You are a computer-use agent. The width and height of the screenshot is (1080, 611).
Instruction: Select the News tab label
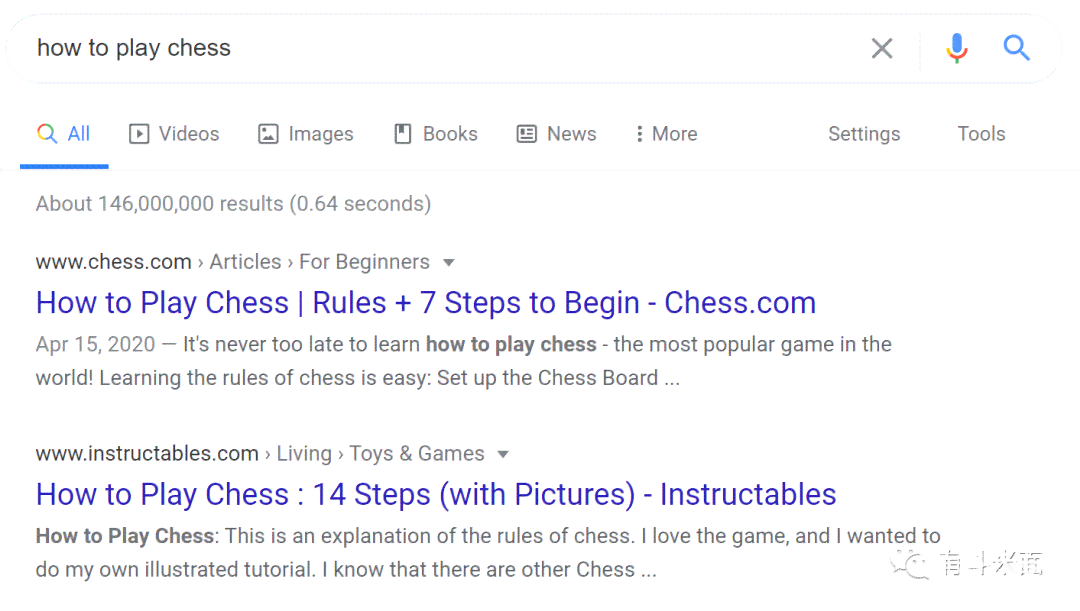click(572, 134)
